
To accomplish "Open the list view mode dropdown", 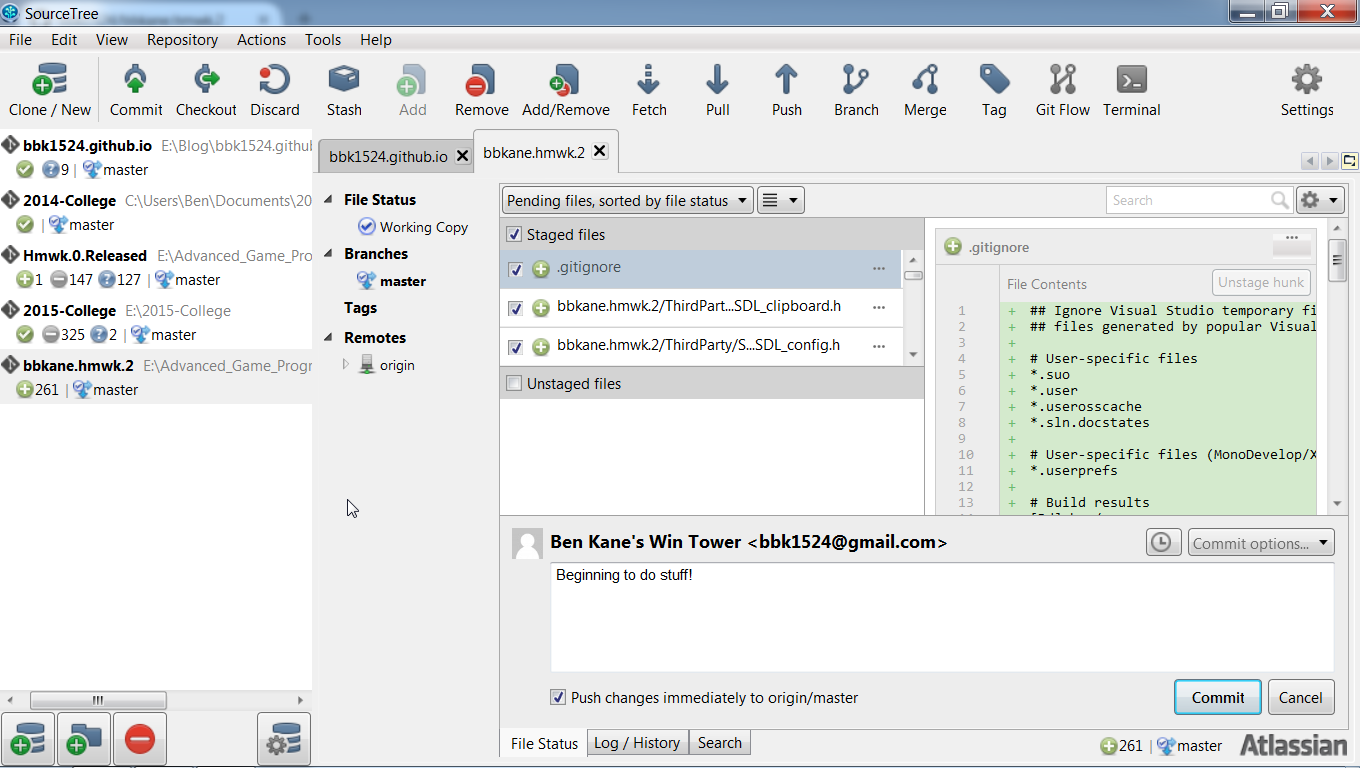I will (x=780, y=200).
